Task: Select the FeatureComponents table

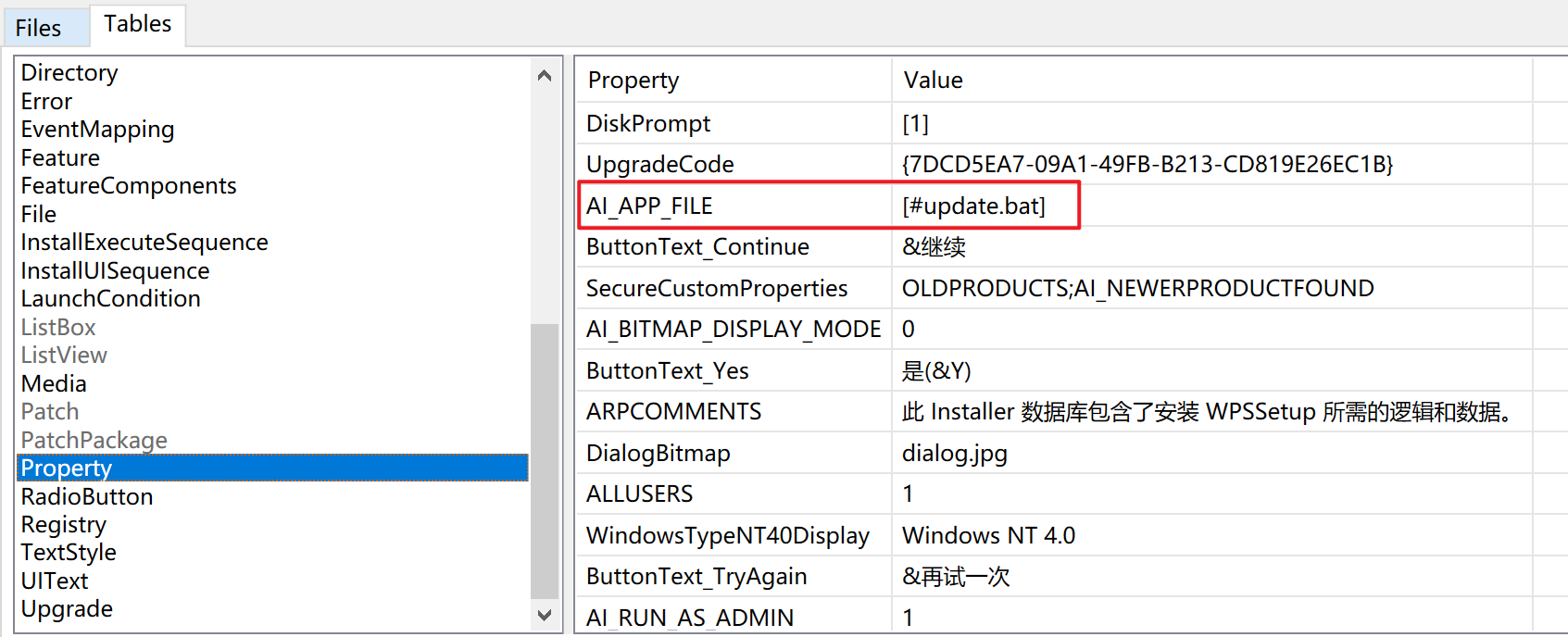Action: [x=129, y=186]
